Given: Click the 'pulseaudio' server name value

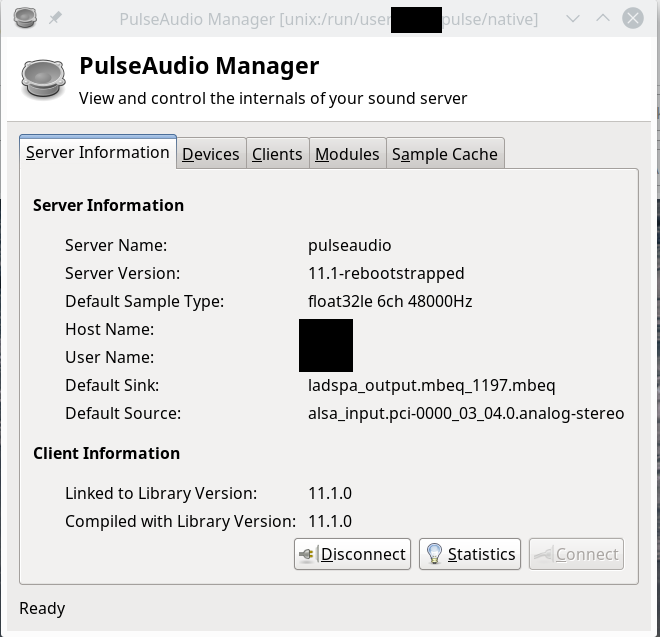Looking at the screenshot, I should [x=349, y=245].
